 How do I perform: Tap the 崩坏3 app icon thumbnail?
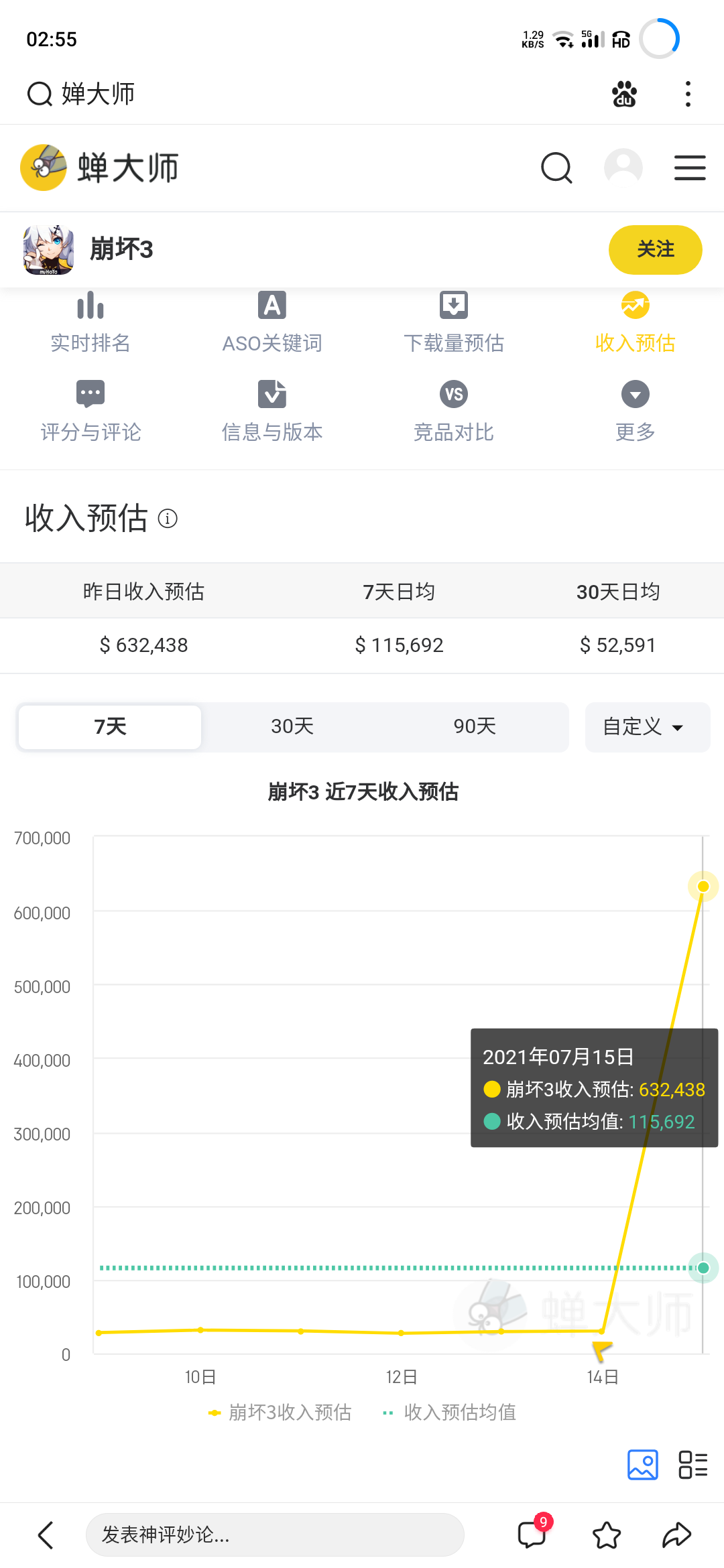[x=48, y=250]
